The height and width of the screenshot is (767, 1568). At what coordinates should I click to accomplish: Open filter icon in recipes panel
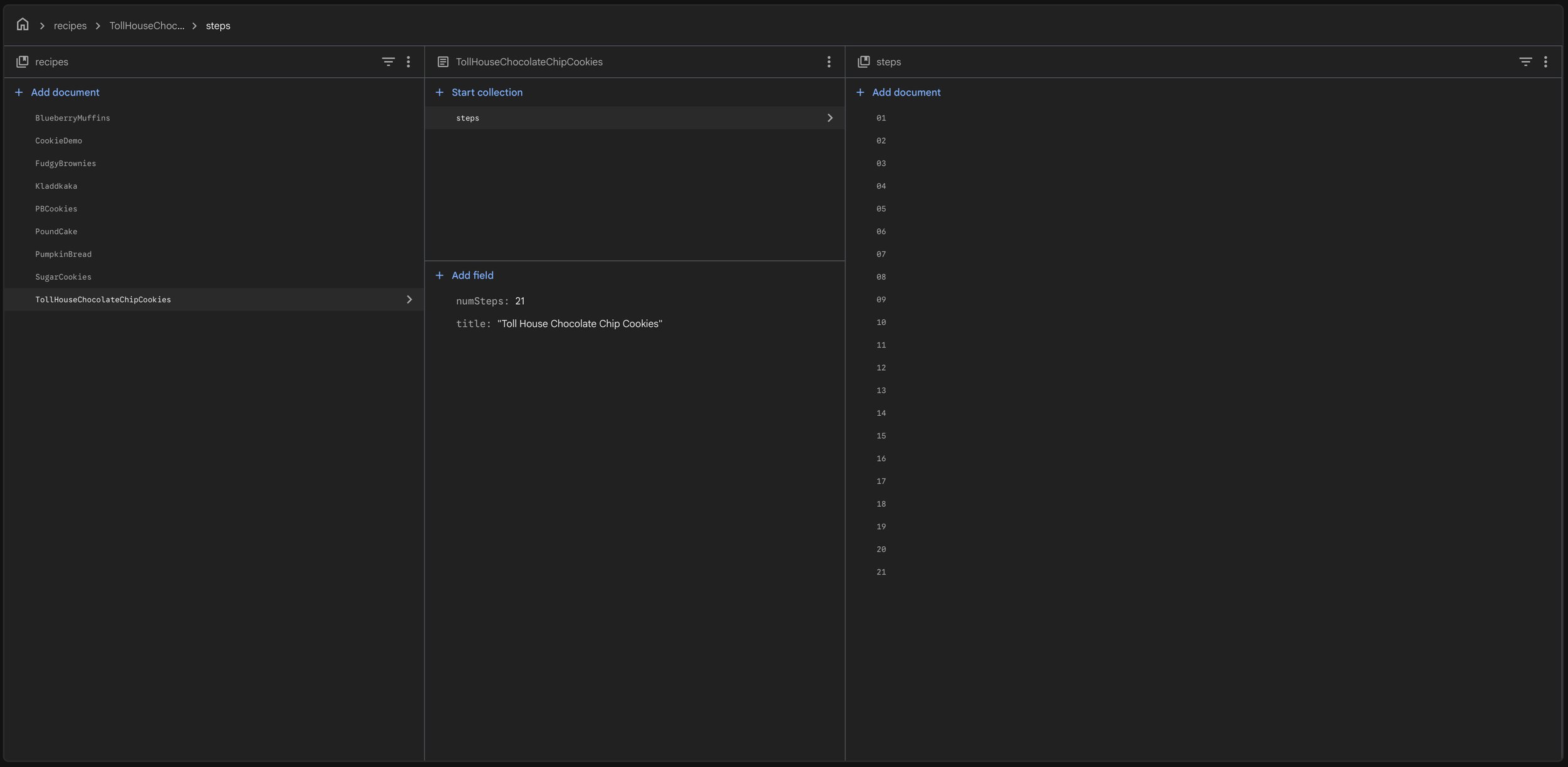[x=388, y=61]
